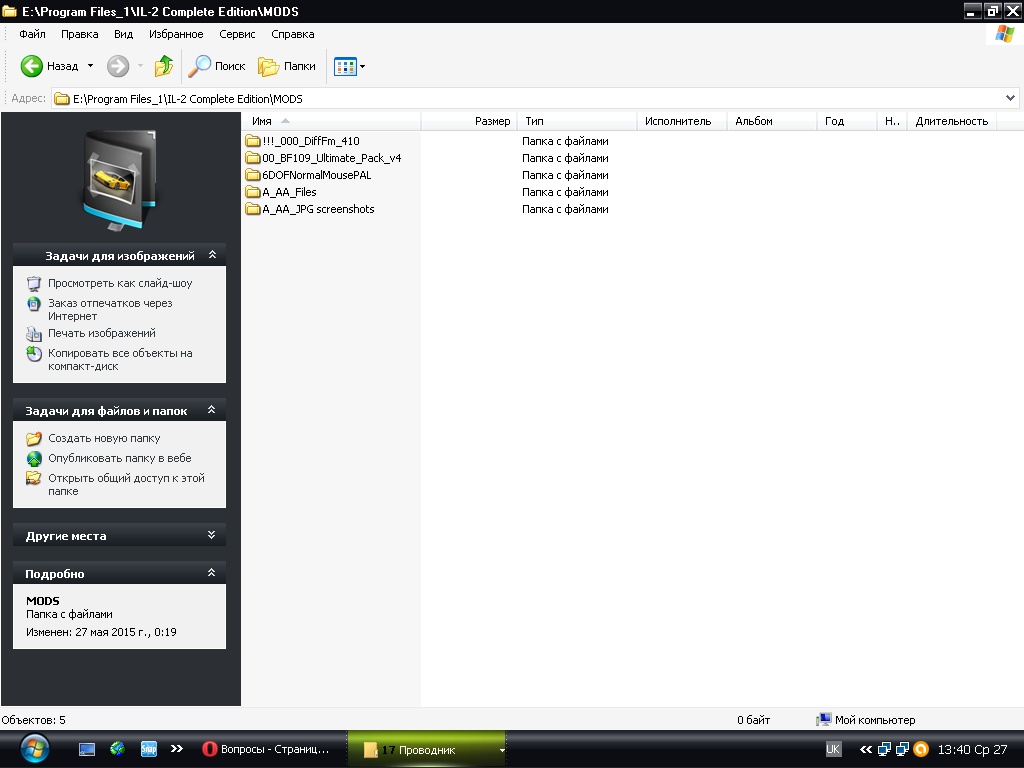Go up one folder level icon
Screen dimensions: 1024x768
click(x=163, y=66)
